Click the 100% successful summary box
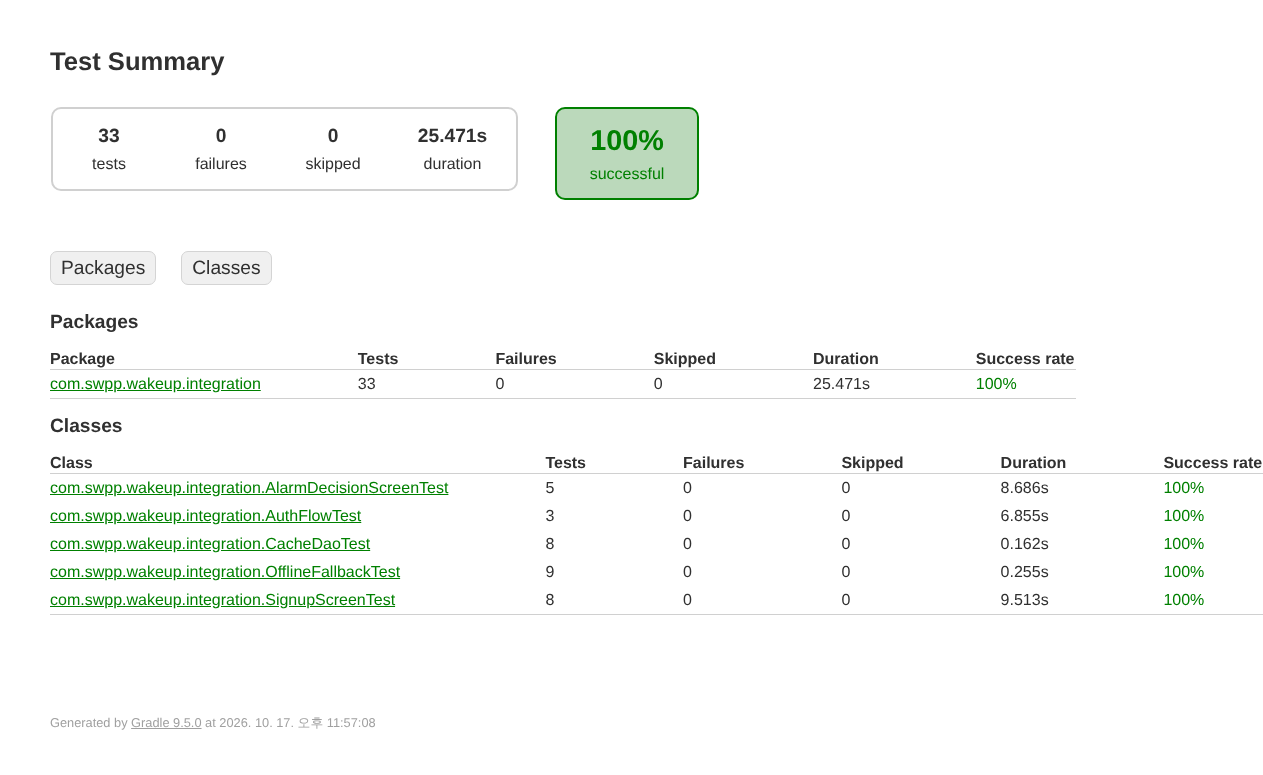Screen dimensions: 1263x775 point(627,153)
